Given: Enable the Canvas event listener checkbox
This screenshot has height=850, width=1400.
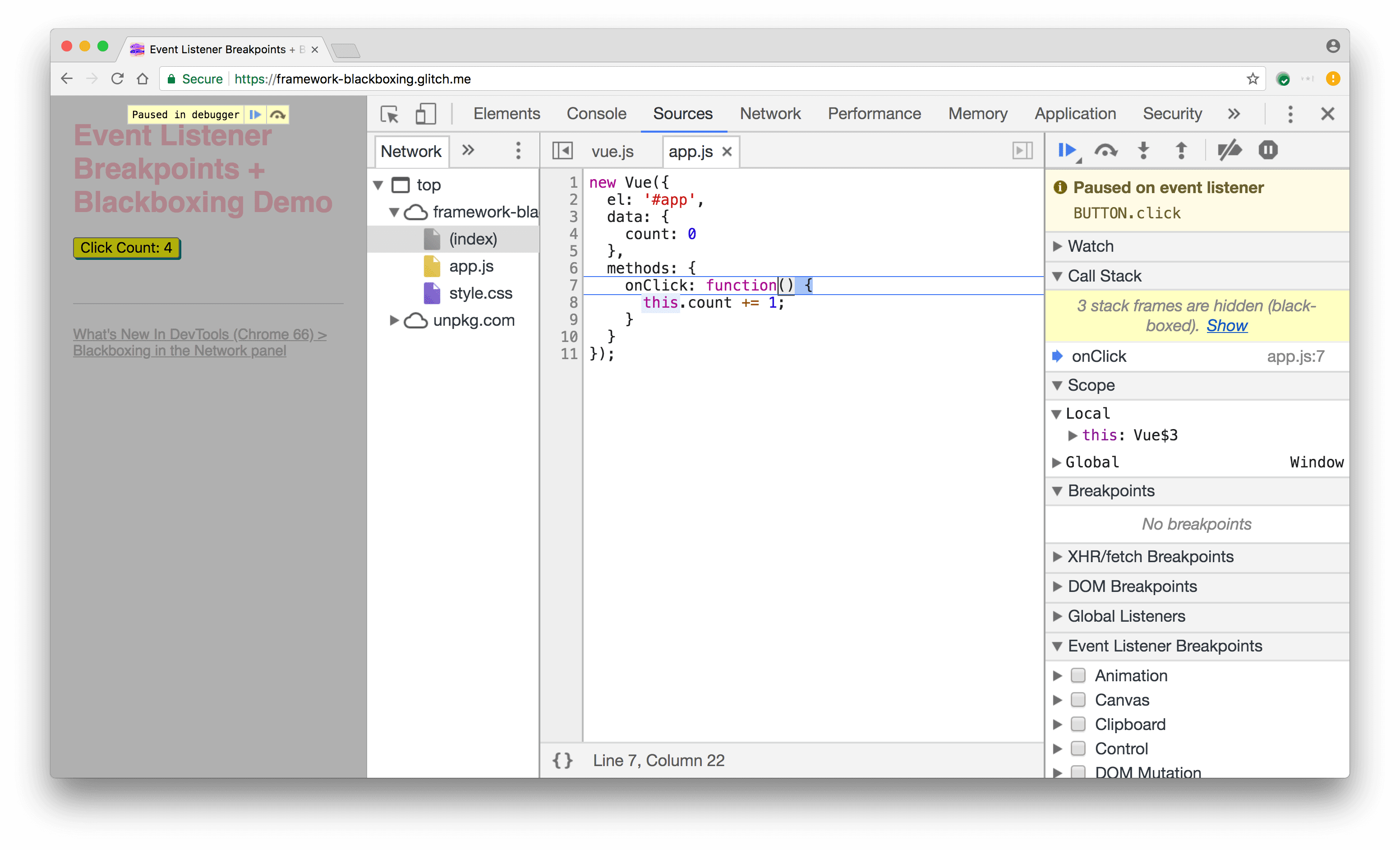Looking at the screenshot, I should [1079, 700].
